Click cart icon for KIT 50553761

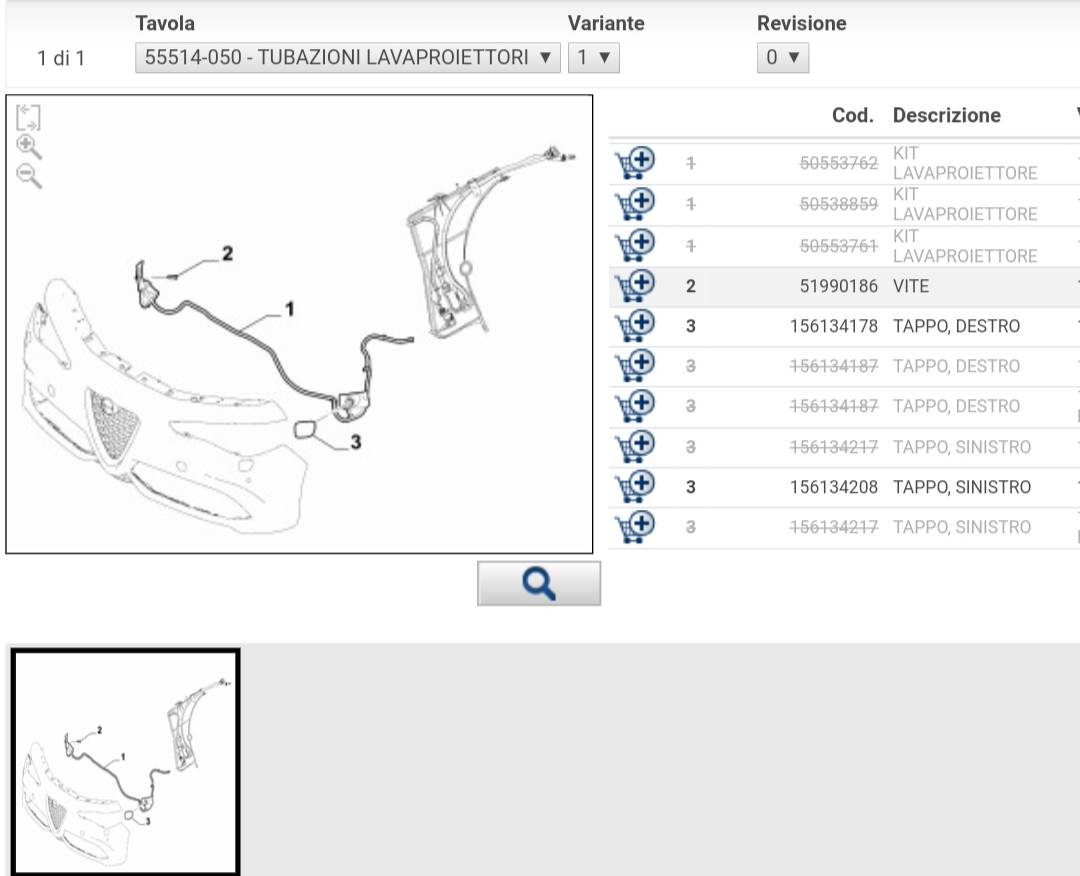point(634,245)
